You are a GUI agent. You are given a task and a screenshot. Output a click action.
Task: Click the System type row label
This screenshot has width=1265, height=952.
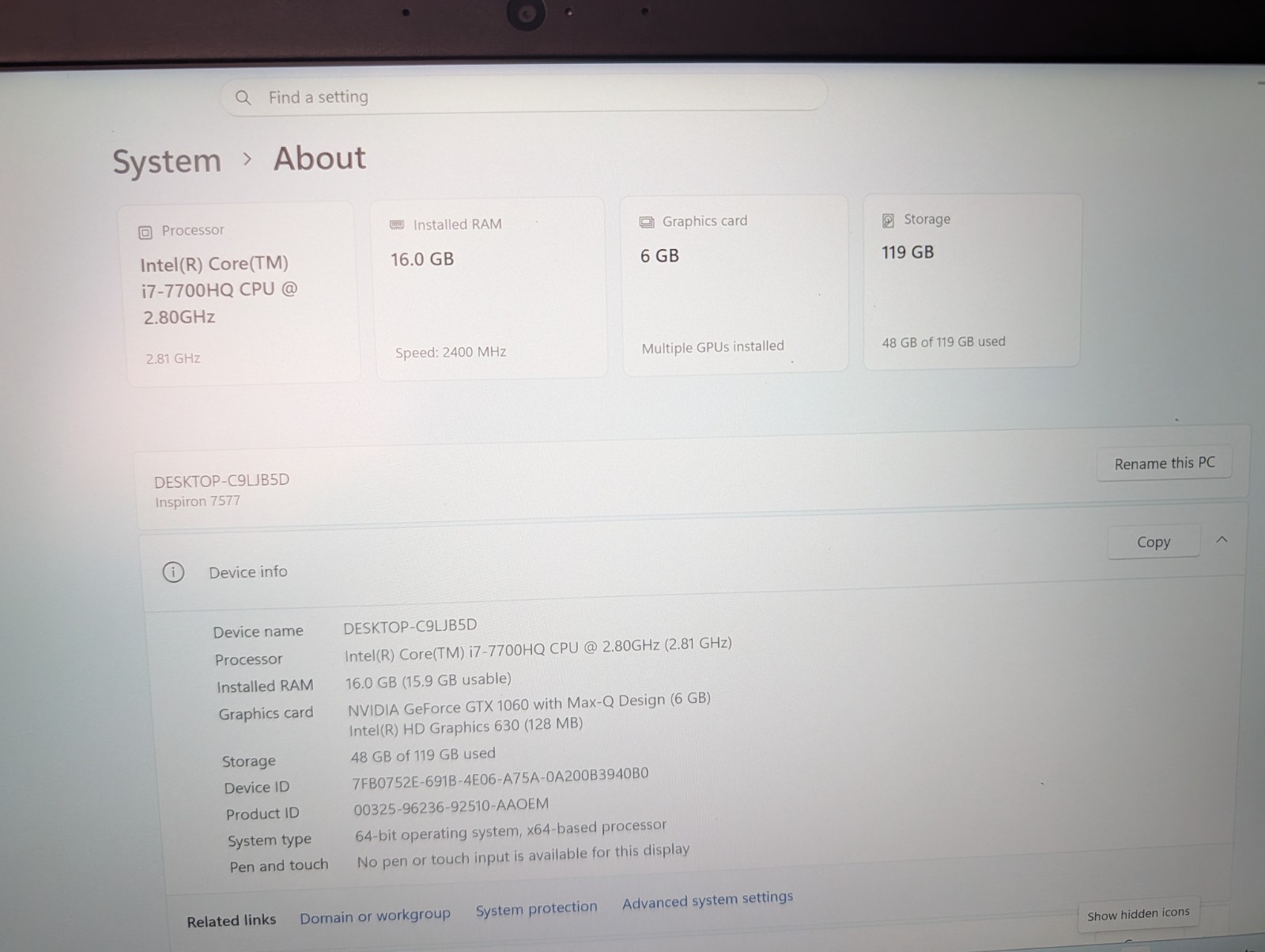tap(270, 840)
